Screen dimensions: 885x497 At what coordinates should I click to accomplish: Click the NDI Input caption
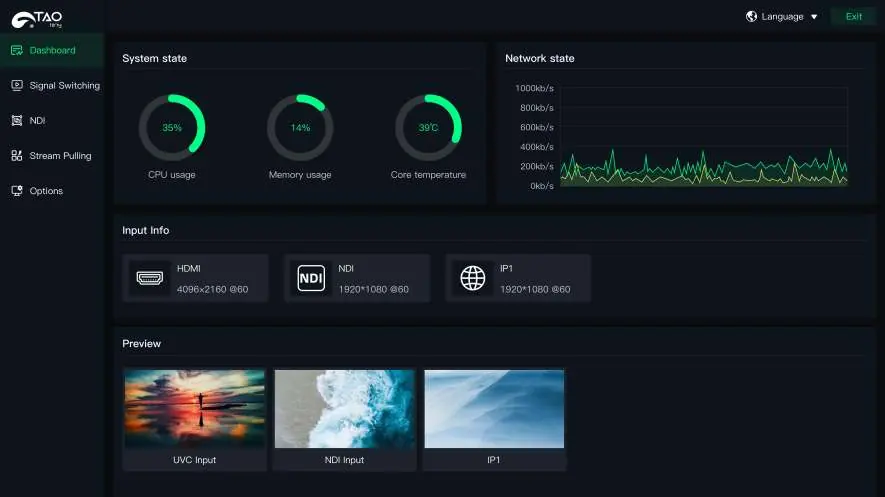(x=344, y=460)
